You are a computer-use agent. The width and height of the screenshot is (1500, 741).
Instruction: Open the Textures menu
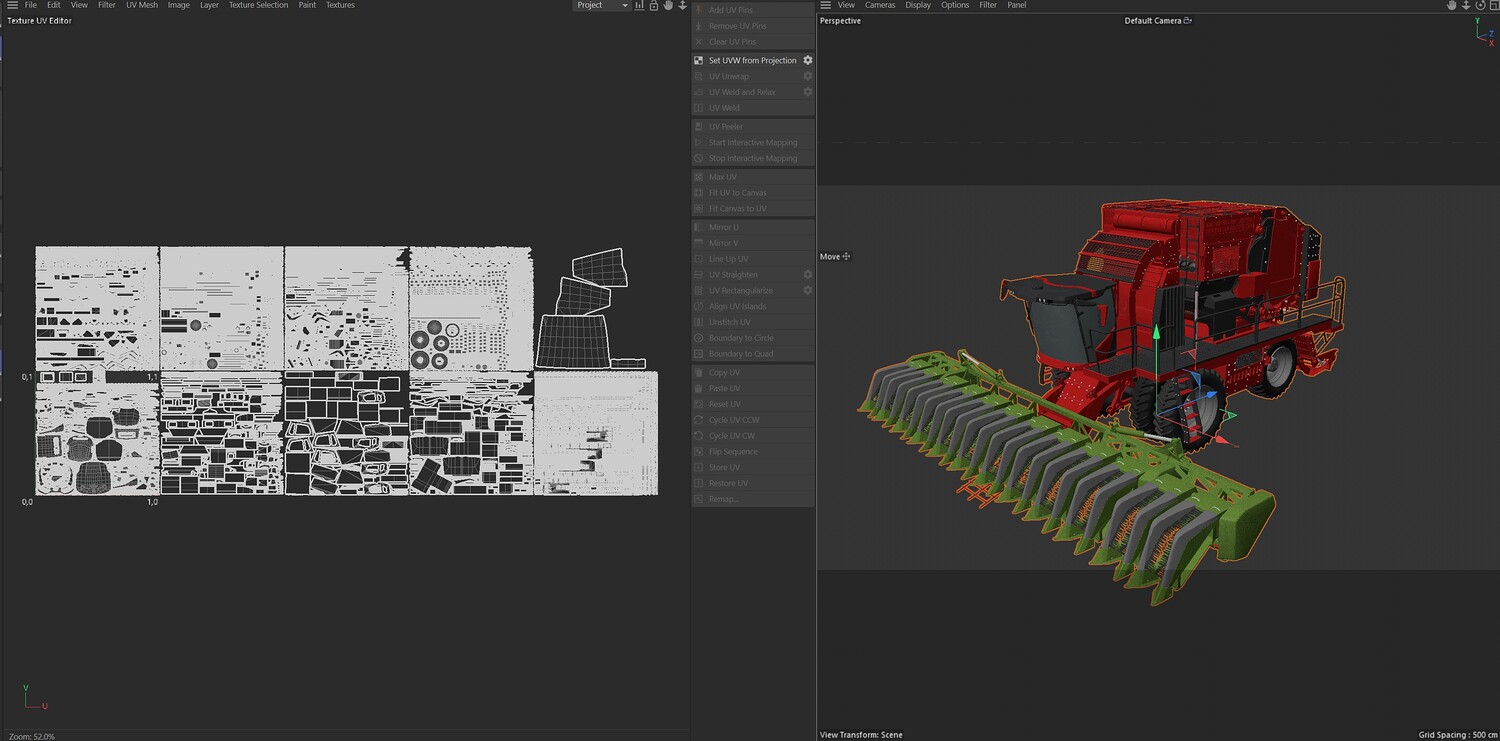(340, 5)
